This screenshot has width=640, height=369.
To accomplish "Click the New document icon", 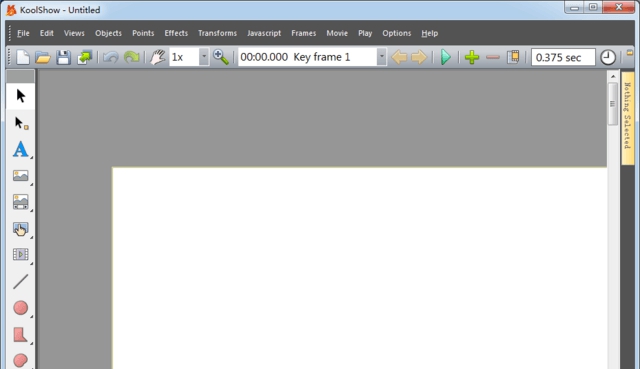I will [23, 57].
